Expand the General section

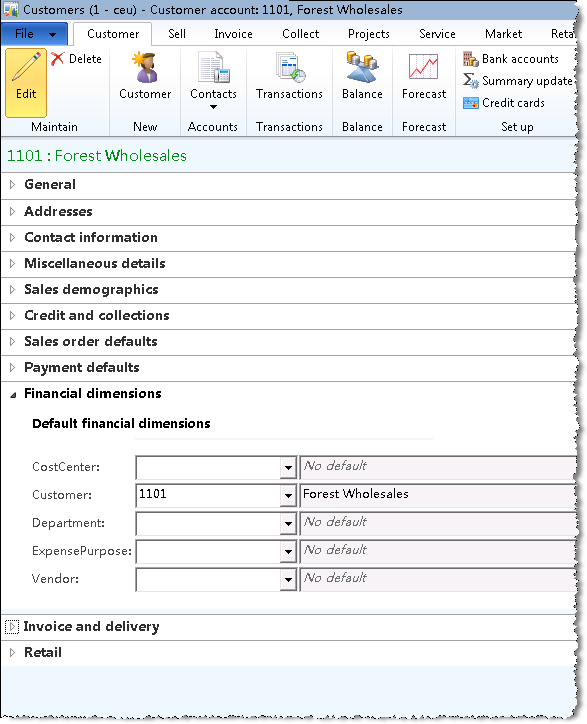click(12, 185)
